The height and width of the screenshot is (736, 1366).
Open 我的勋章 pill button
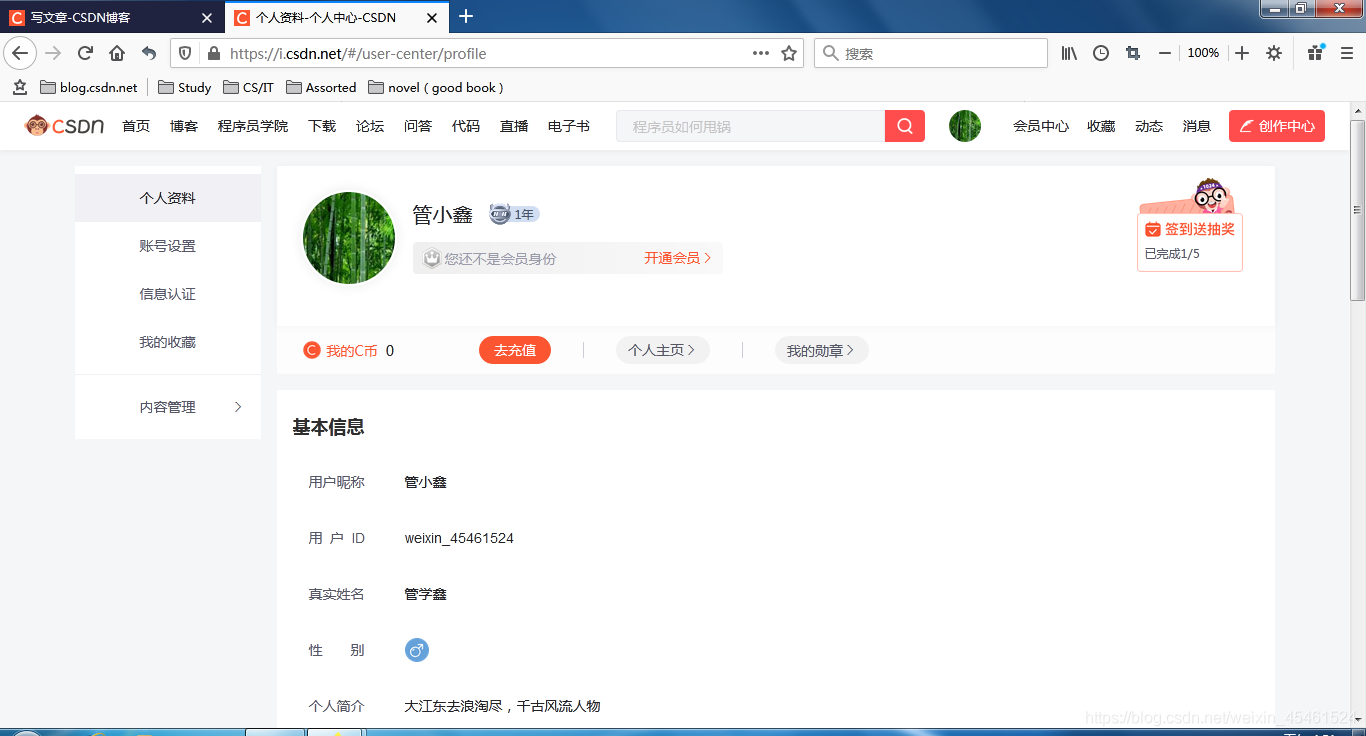point(821,350)
